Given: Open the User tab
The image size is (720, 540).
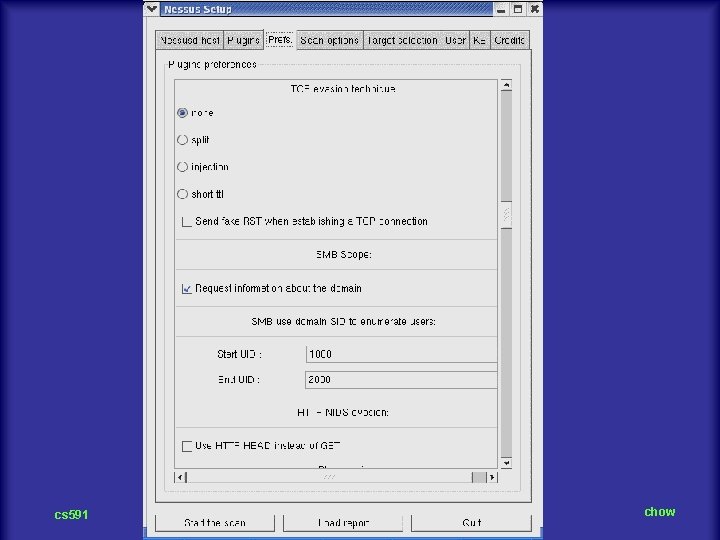Looking at the screenshot, I should point(456,40).
